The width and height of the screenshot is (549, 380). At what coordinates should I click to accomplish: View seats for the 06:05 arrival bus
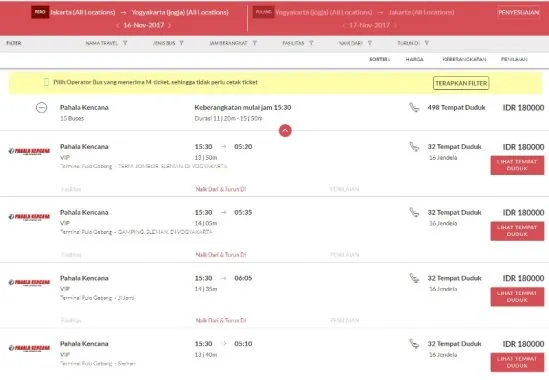(517, 297)
